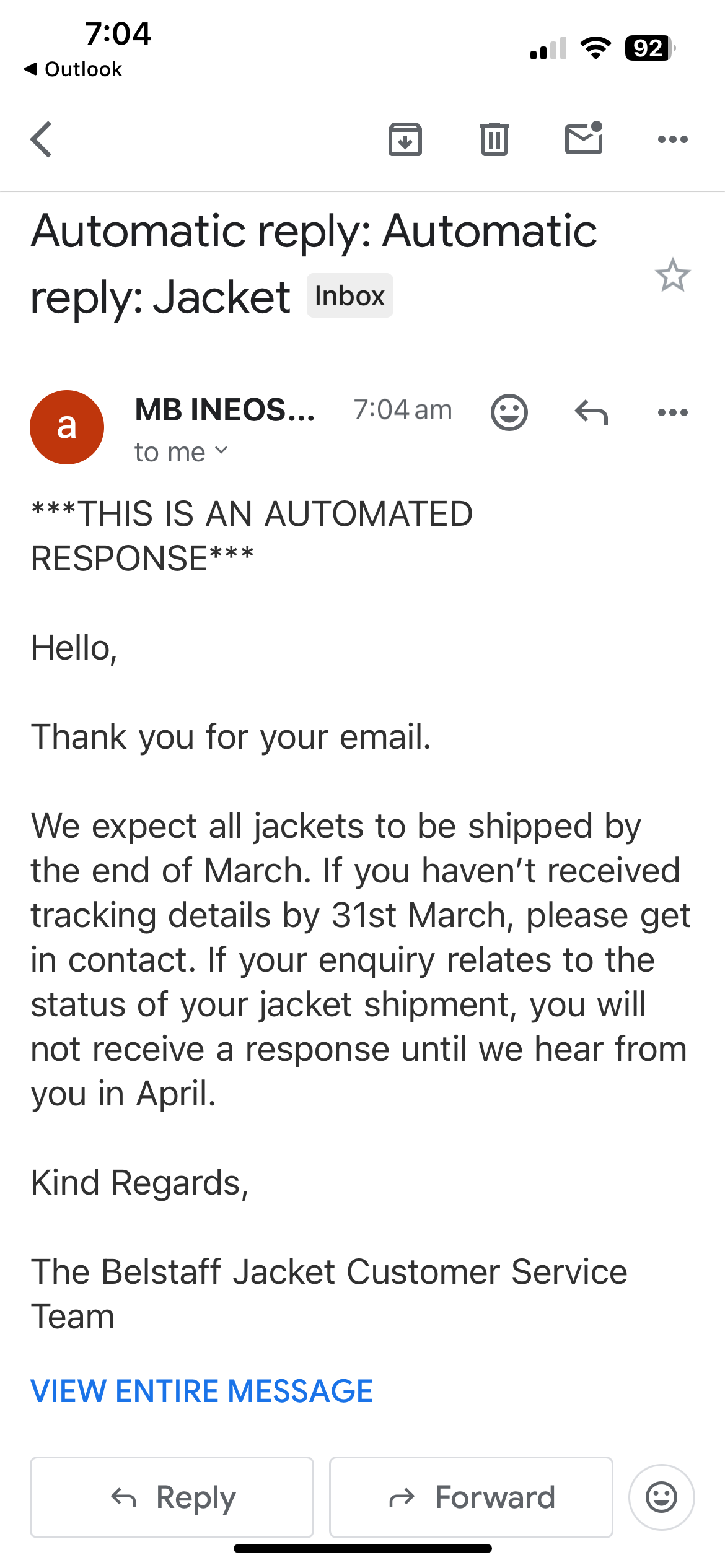Screen dimensions: 725x1568
Task: Tap the MB INEOS sender avatar
Action: (67, 427)
